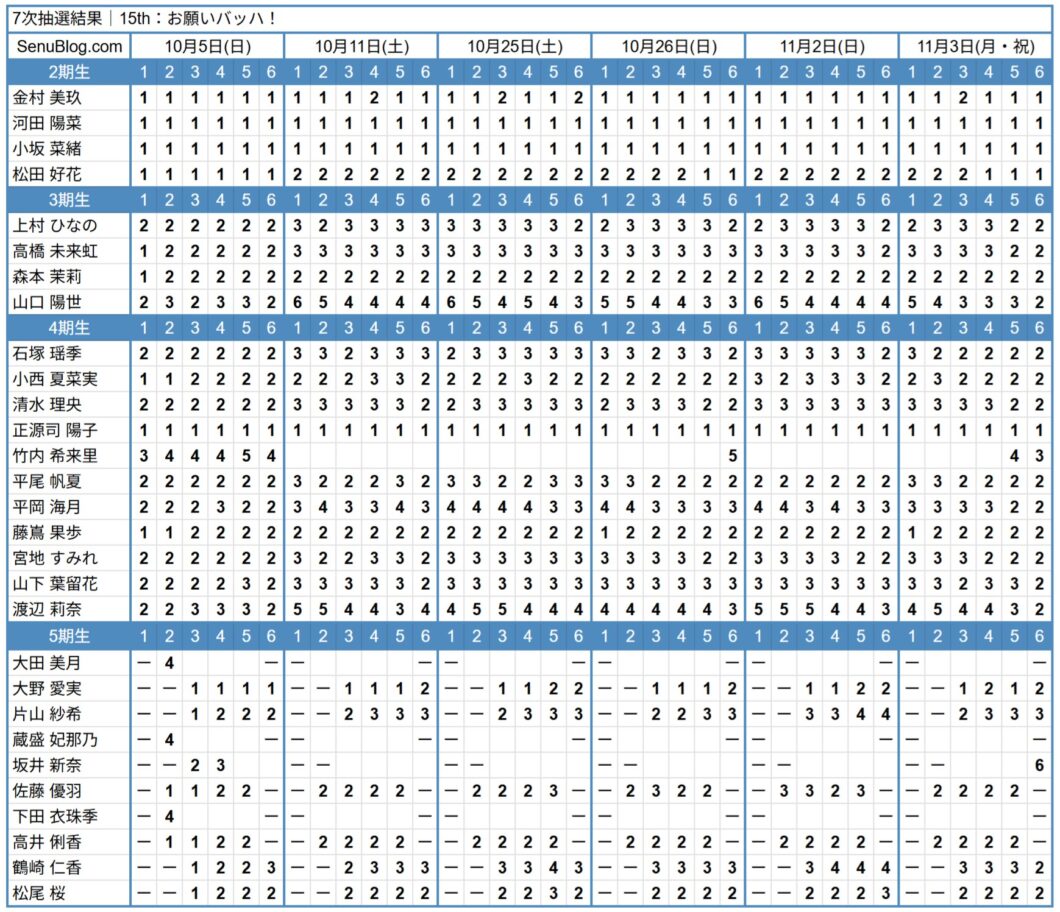1060x912 pixels.
Task: Click the 5 in 竹内 希来里's 10月26日 columns
Action: coord(732,456)
